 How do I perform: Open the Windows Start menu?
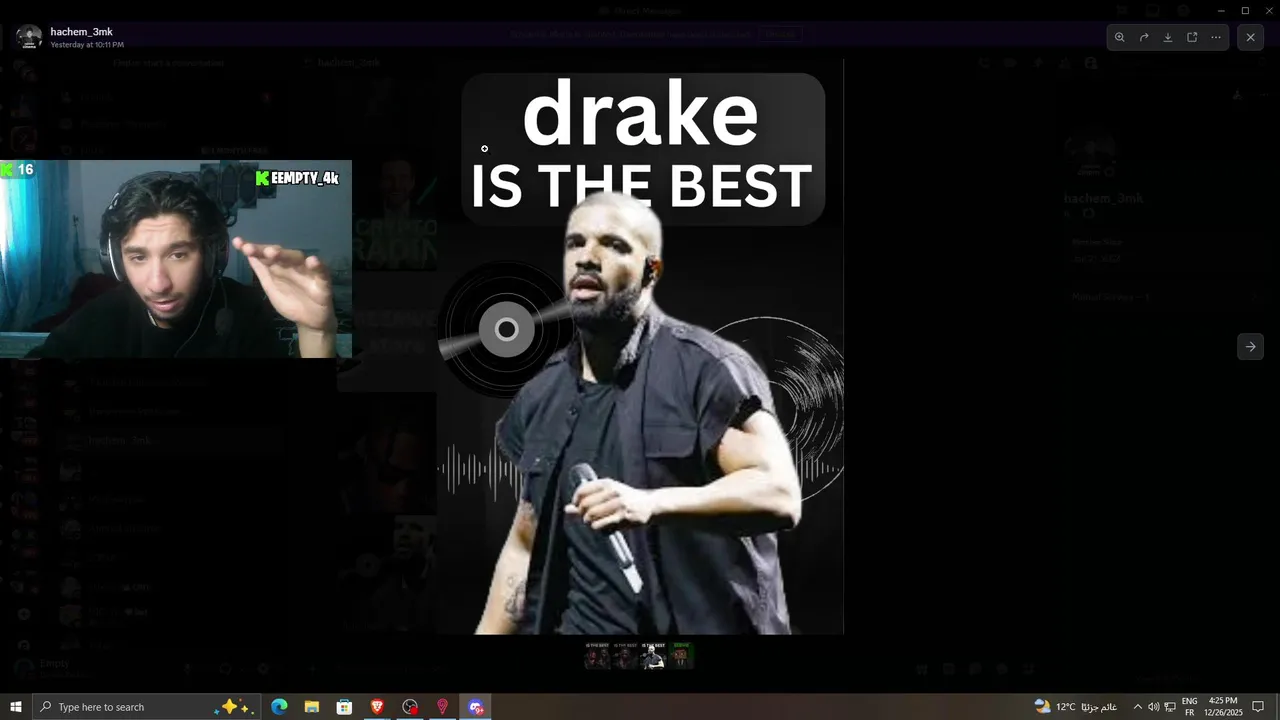[x=16, y=707]
